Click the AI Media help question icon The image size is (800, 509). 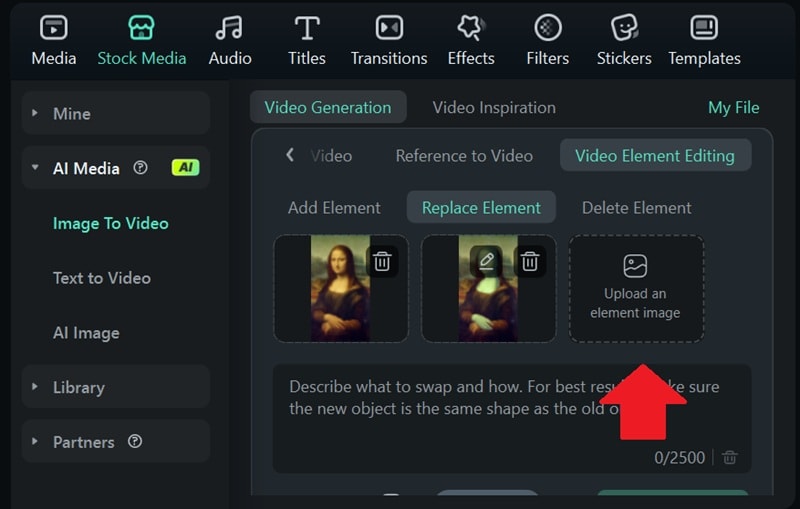(x=140, y=168)
